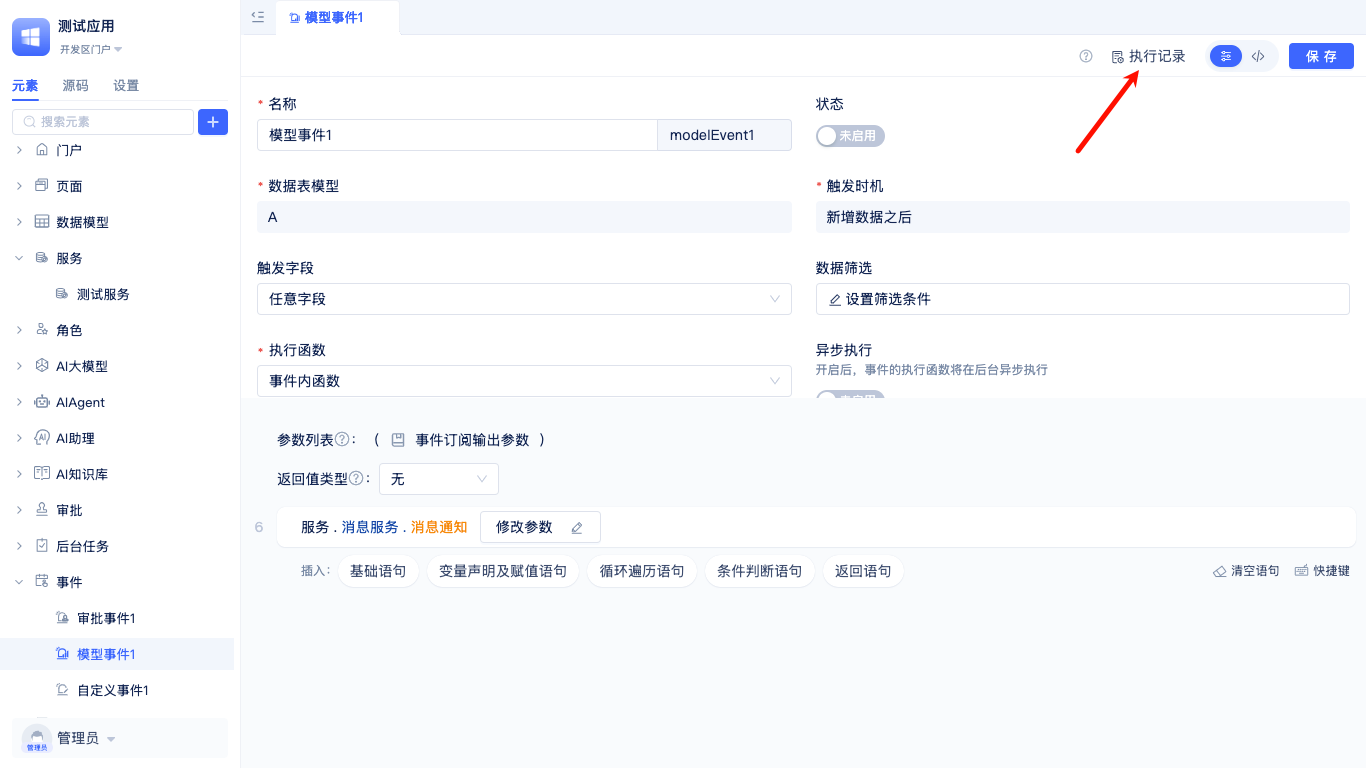Expand the 审批 tree node
1366x768 pixels.
click(19, 510)
